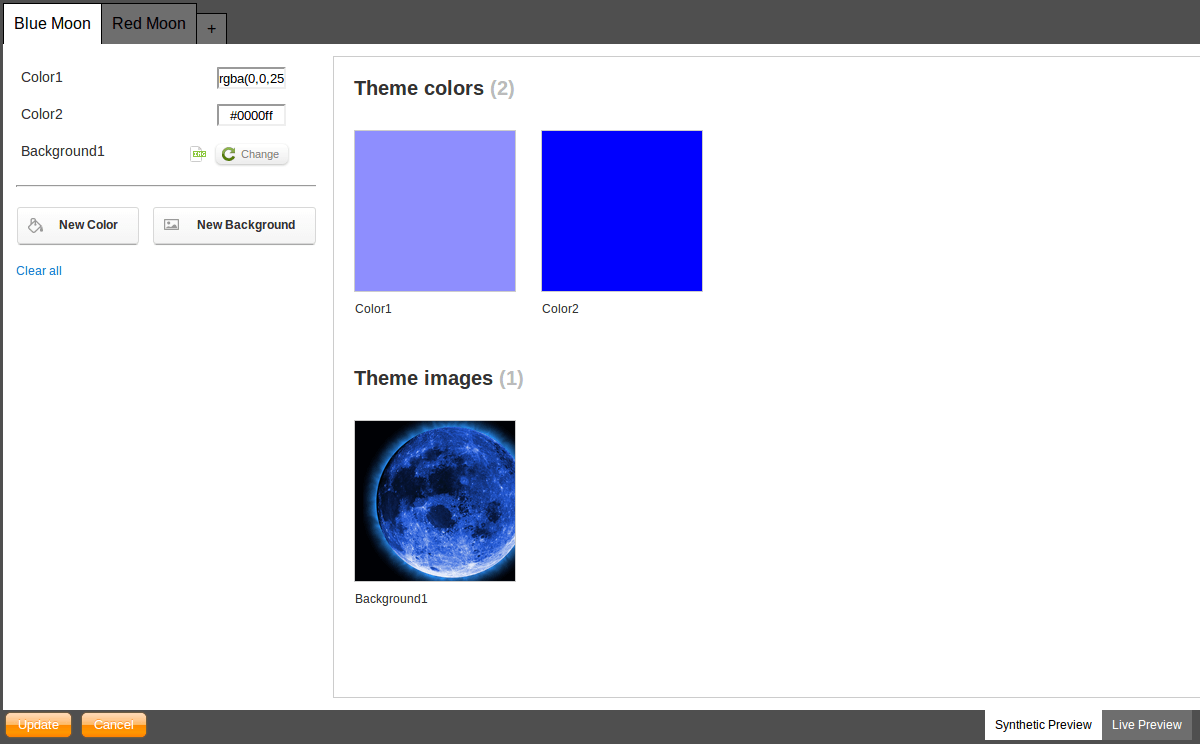The image size is (1200, 744).
Task: Toggle preview using the Live Preview control
Action: pos(1147,724)
